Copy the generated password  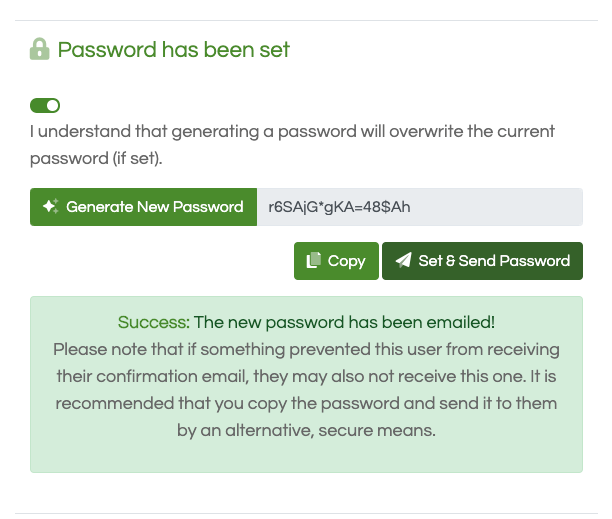(x=336, y=261)
